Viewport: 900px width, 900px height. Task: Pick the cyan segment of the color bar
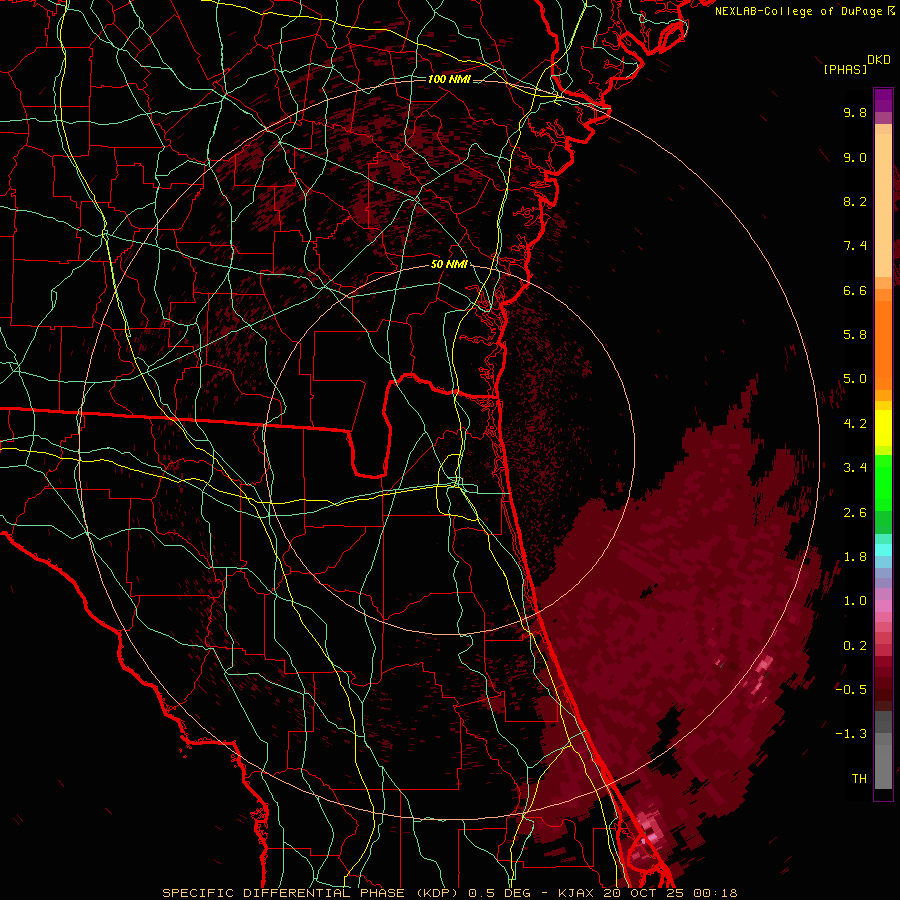883,549
